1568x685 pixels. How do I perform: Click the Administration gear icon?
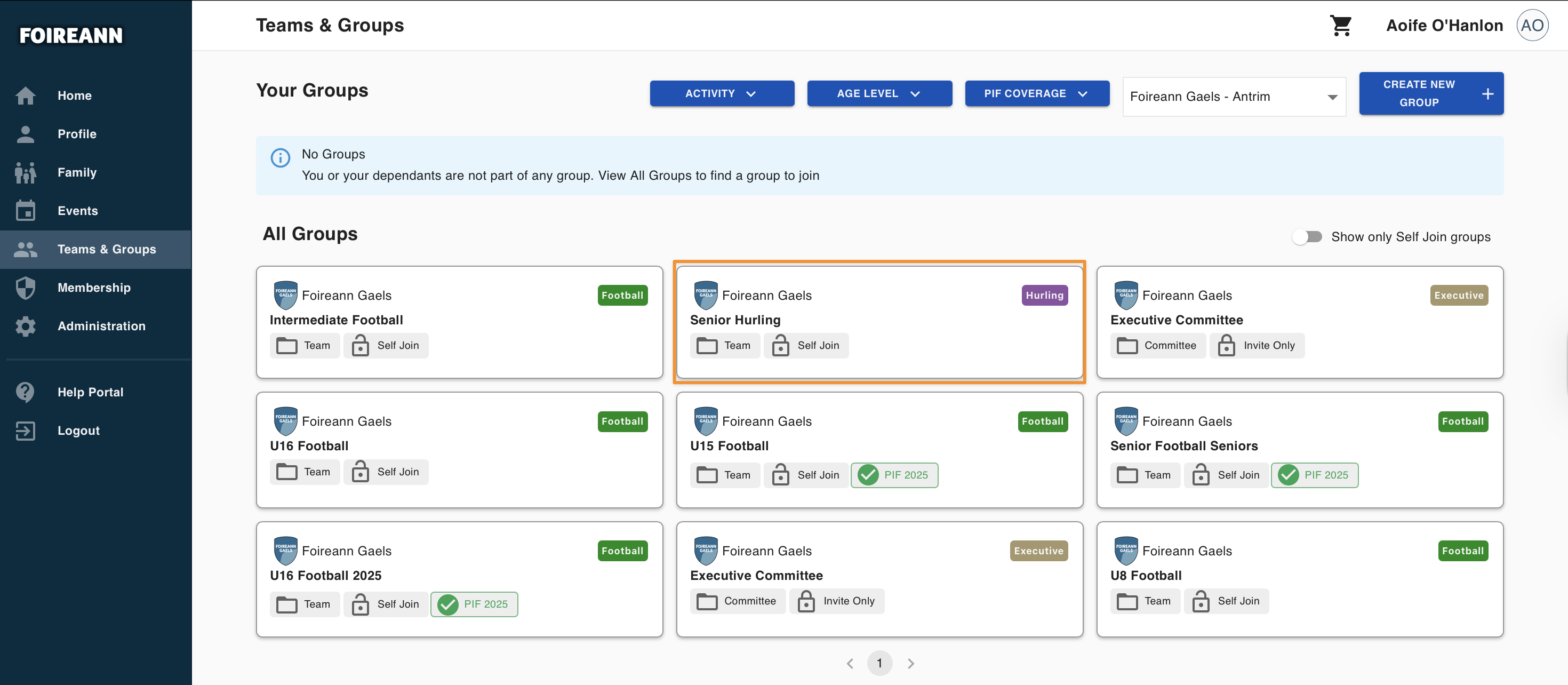coord(26,326)
